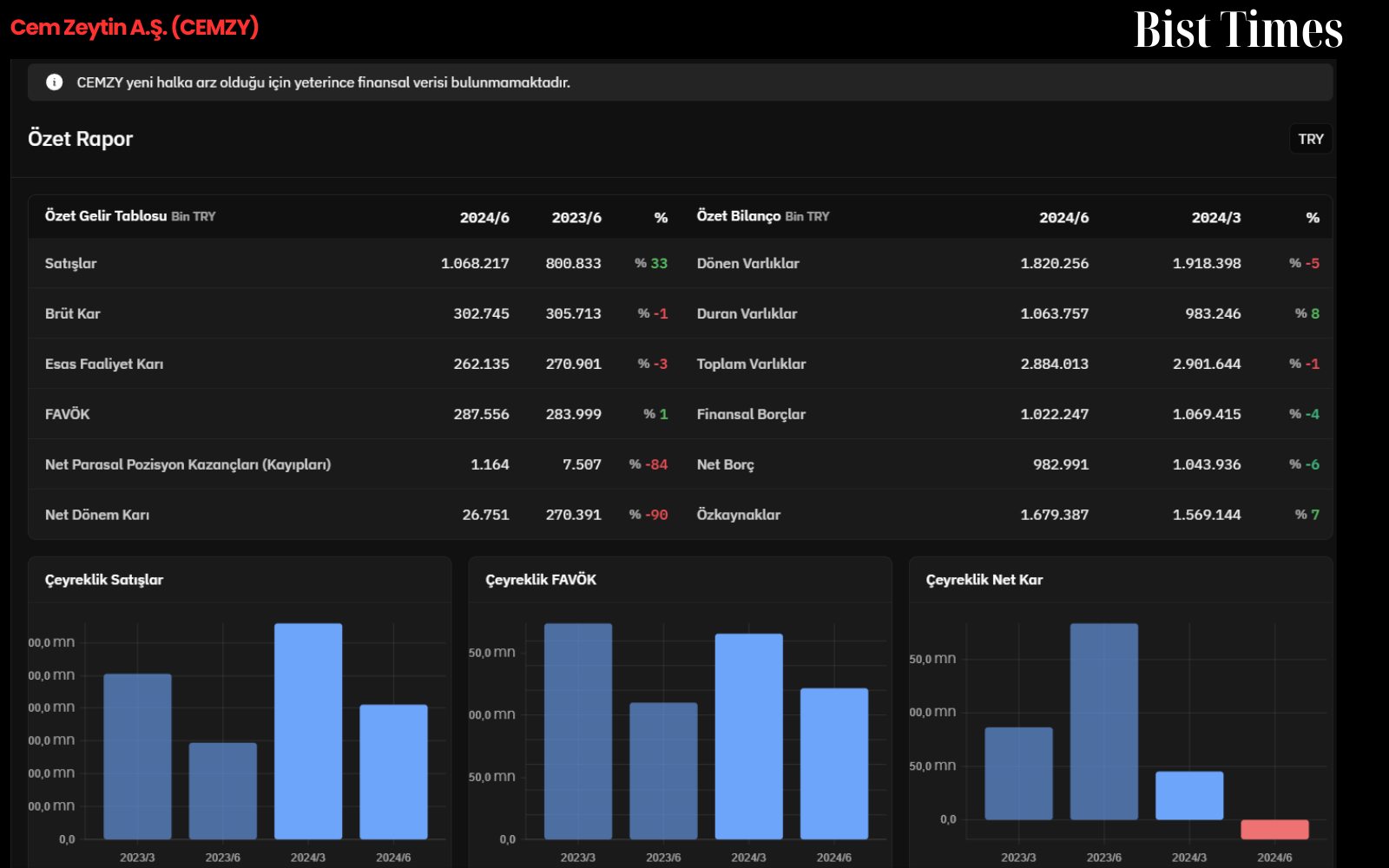Select the Cem Zeytin A.Ş. (CEMZY) title
The image size is (1389, 868).
(135, 28)
